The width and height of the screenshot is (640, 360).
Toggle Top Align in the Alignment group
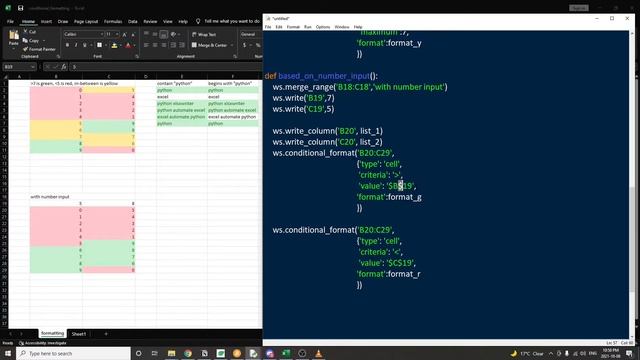click(146, 34)
